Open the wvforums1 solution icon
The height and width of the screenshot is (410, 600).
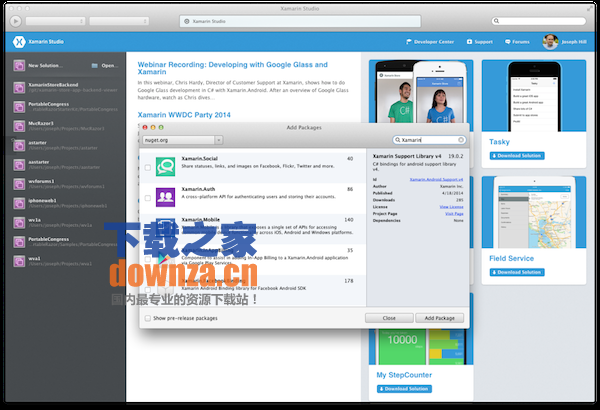(x=19, y=184)
